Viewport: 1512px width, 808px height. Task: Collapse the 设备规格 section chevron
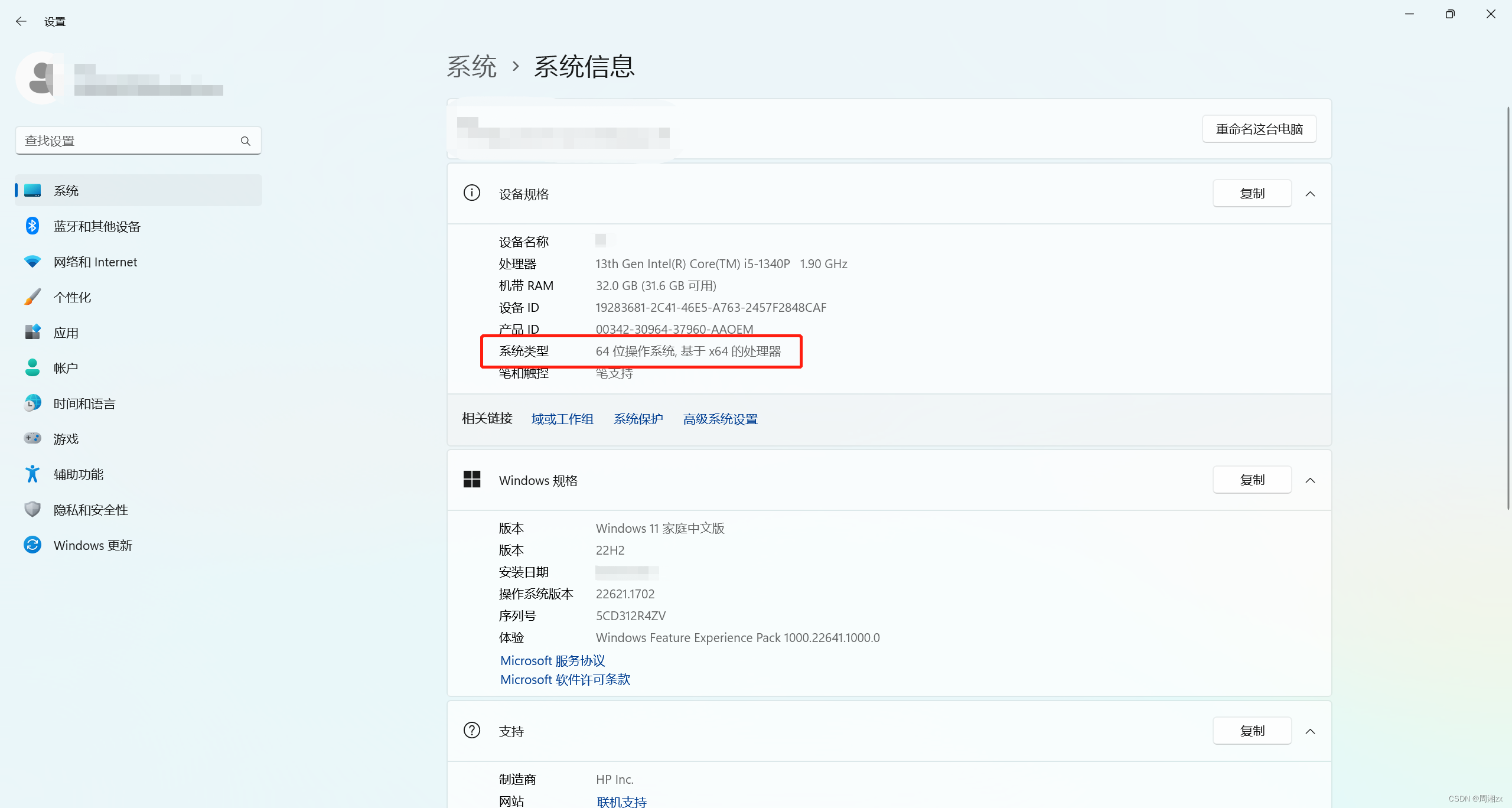[x=1311, y=193]
